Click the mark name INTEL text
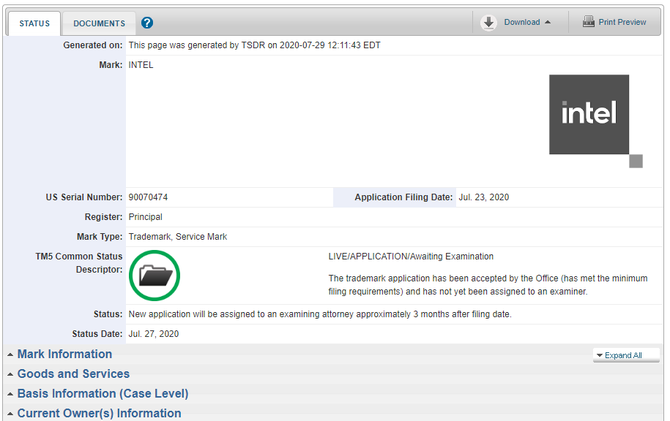The image size is (670, 421). [141, 65]
